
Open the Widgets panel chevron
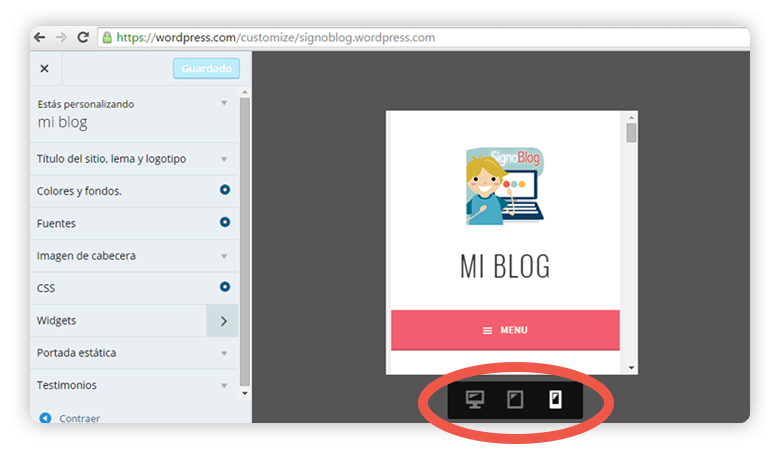click(222, 321)
